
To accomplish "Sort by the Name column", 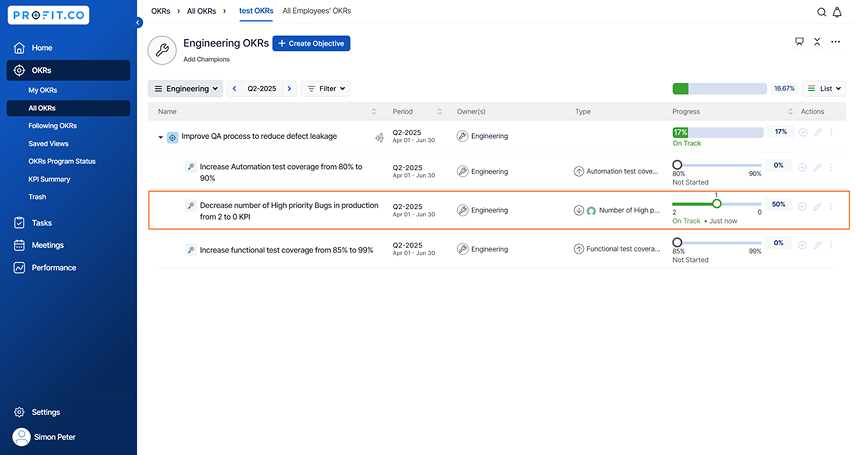I will 374,111.
